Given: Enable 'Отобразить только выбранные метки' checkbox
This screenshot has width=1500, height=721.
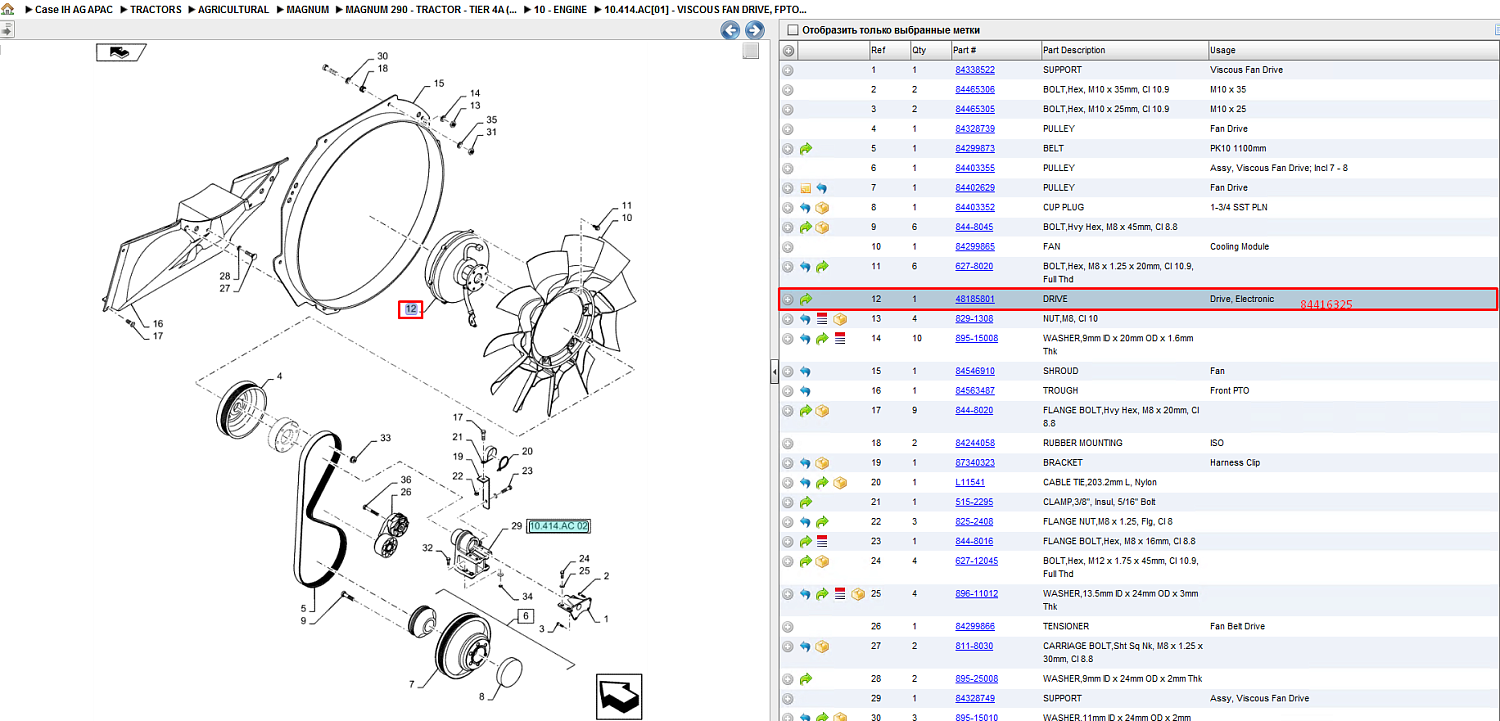Looking at the screenshot, I should tap(794, 30).
